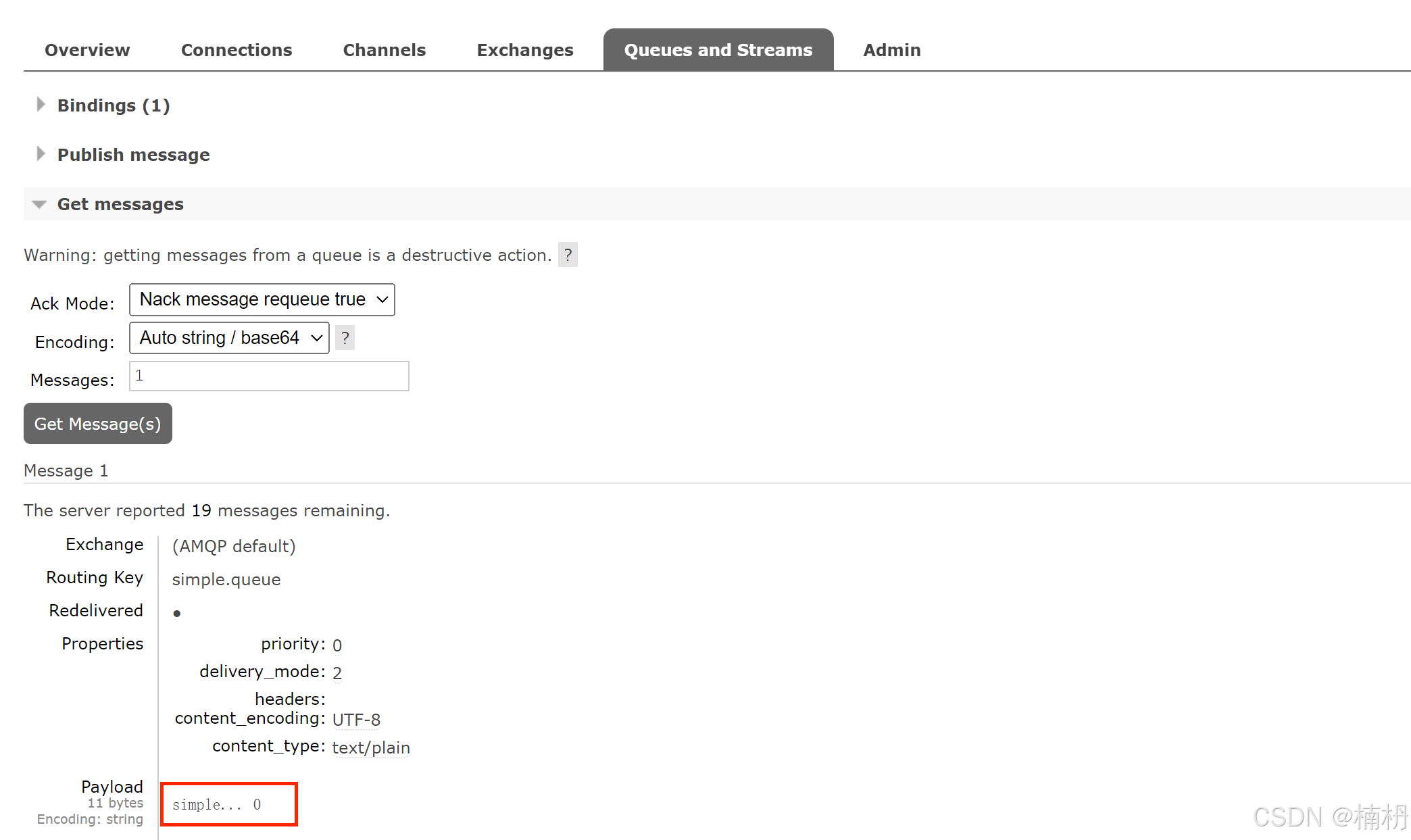Click the Get Message(s) button
The image size is (1411, 840).
97,423
